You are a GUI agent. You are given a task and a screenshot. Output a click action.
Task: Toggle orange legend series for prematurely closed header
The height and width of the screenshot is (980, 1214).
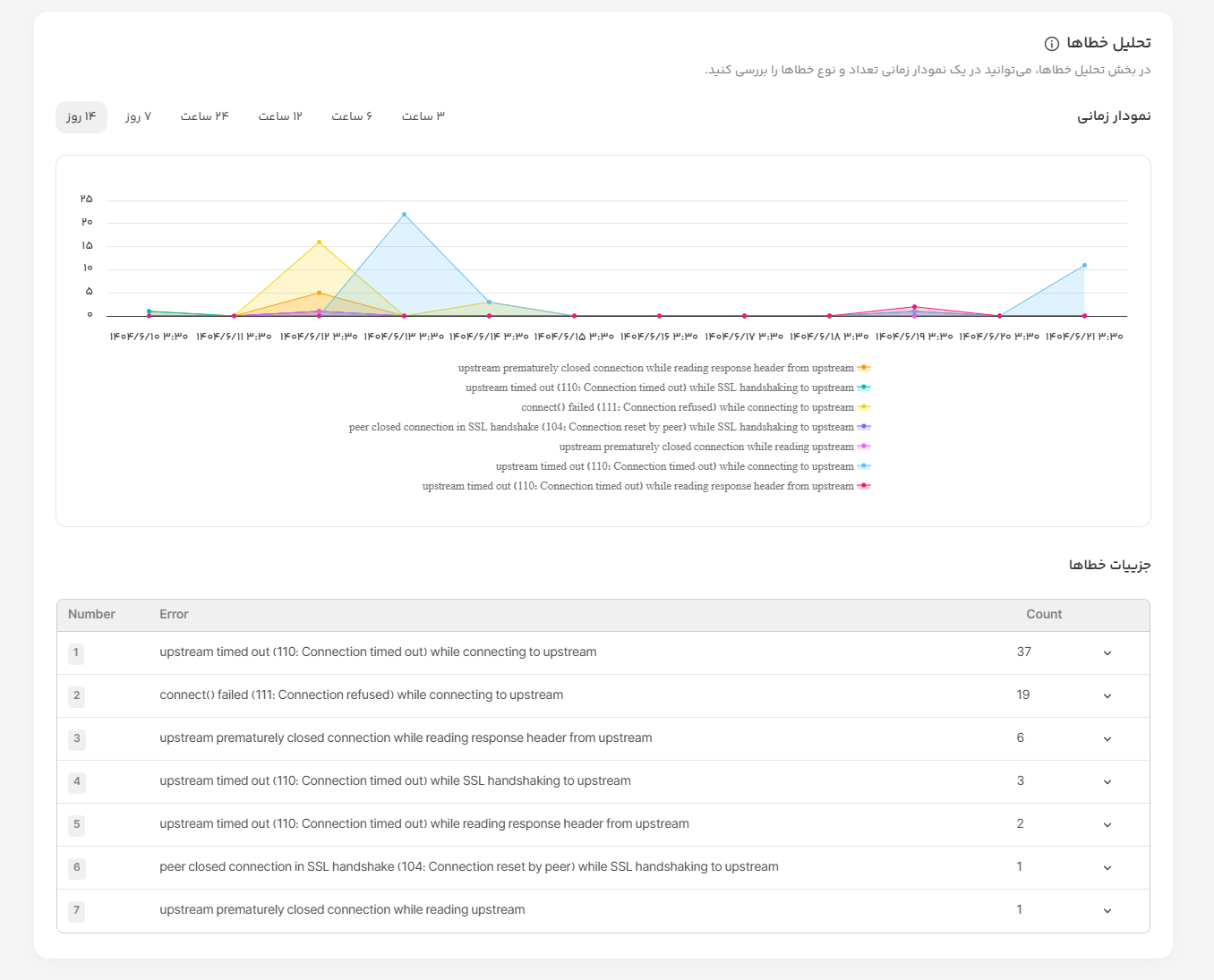(x=864, y=368)
